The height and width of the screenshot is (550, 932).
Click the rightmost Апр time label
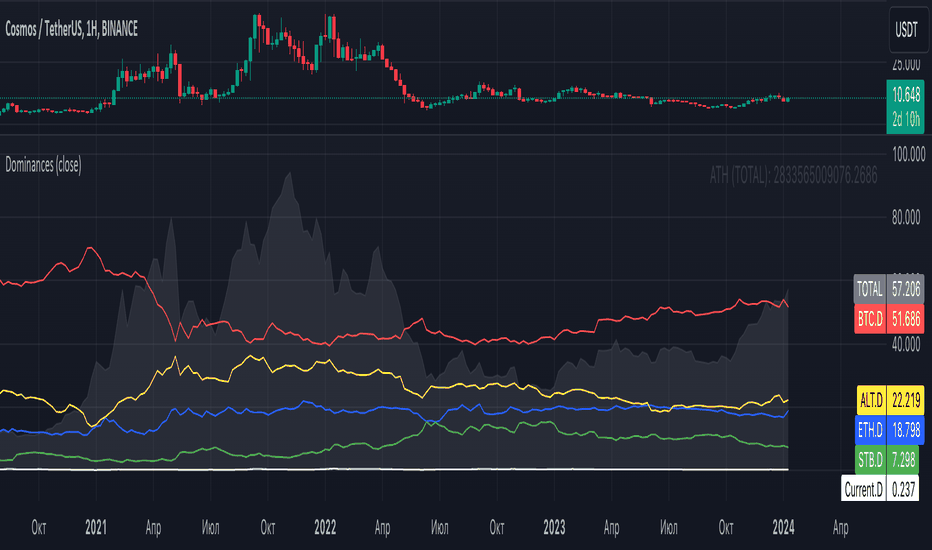click(x=840, y=527)
